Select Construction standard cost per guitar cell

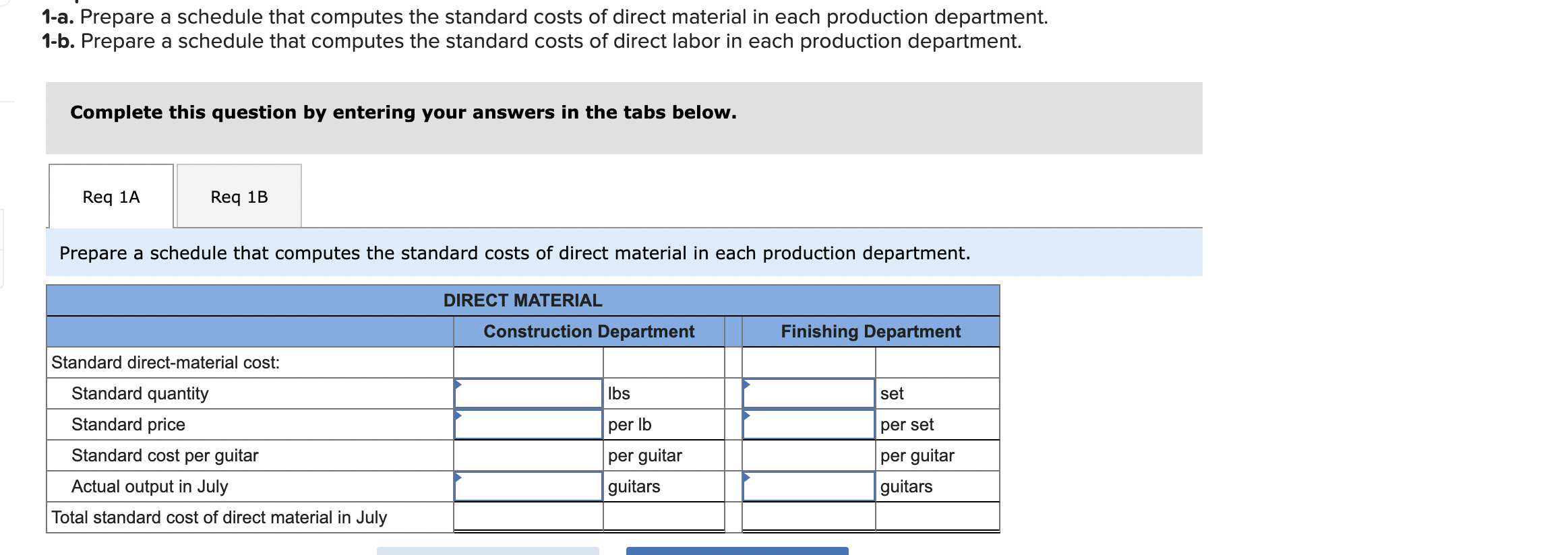click(528, 455)
